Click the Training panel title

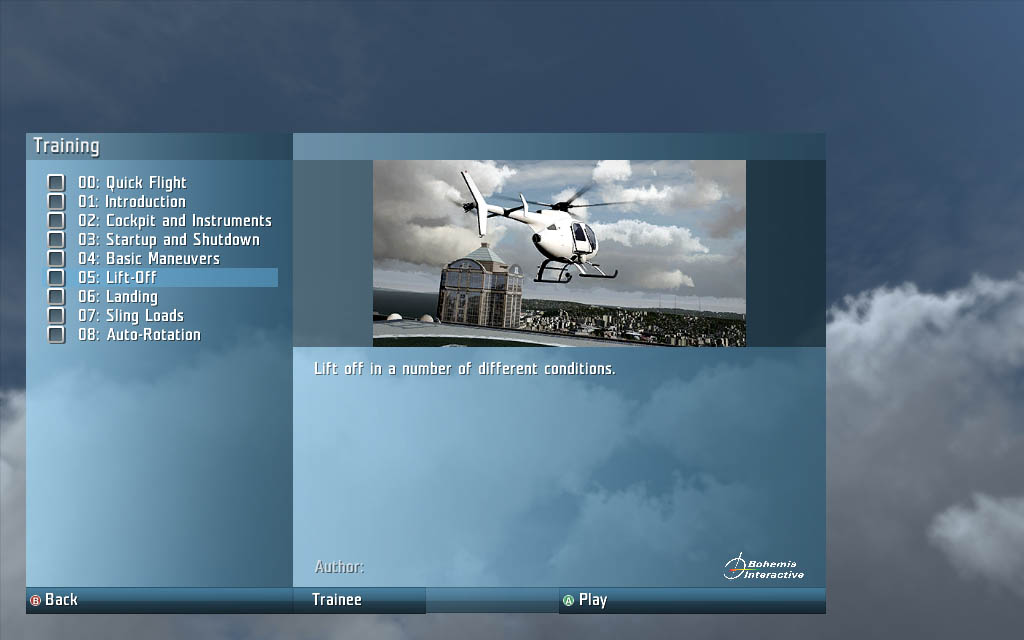66,146
